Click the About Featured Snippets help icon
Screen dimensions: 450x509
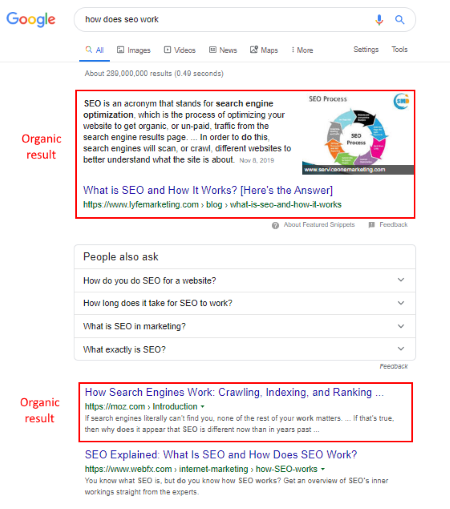(275, 225)
